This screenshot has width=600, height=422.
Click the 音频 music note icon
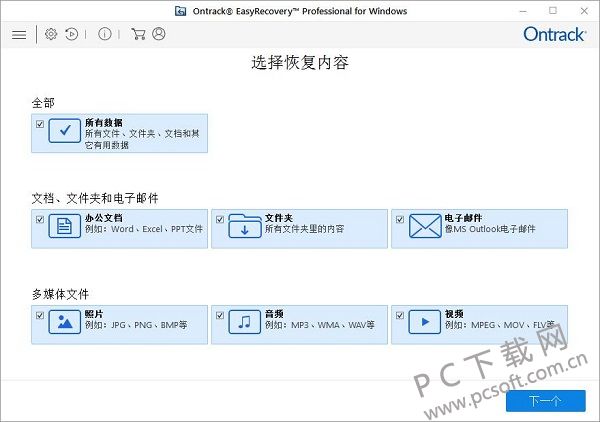click(x=245, y=322)
